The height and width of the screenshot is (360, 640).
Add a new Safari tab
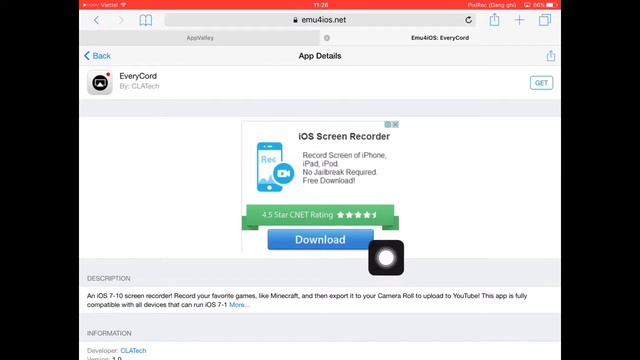point(519,20)
